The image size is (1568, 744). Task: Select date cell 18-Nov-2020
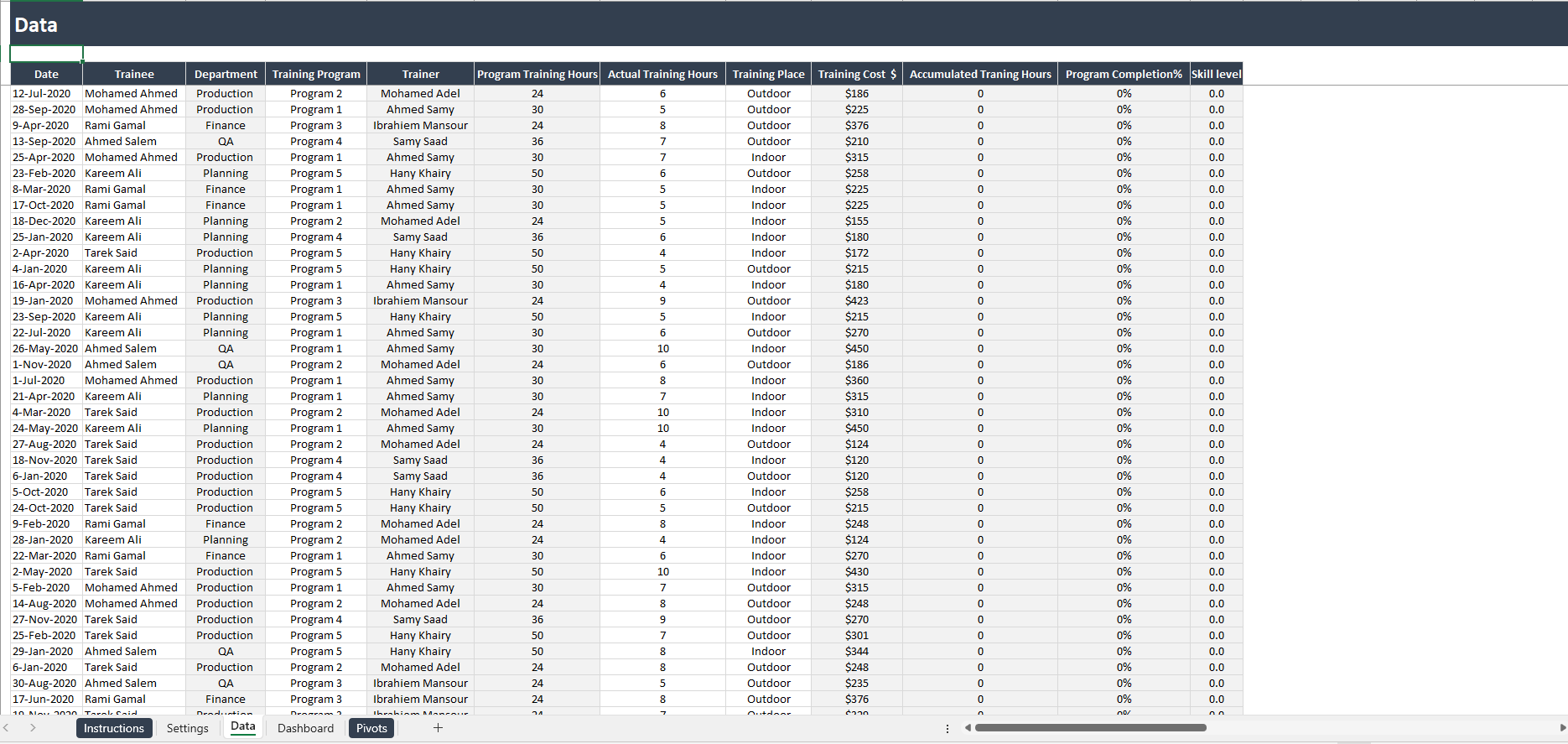(46, 460)
